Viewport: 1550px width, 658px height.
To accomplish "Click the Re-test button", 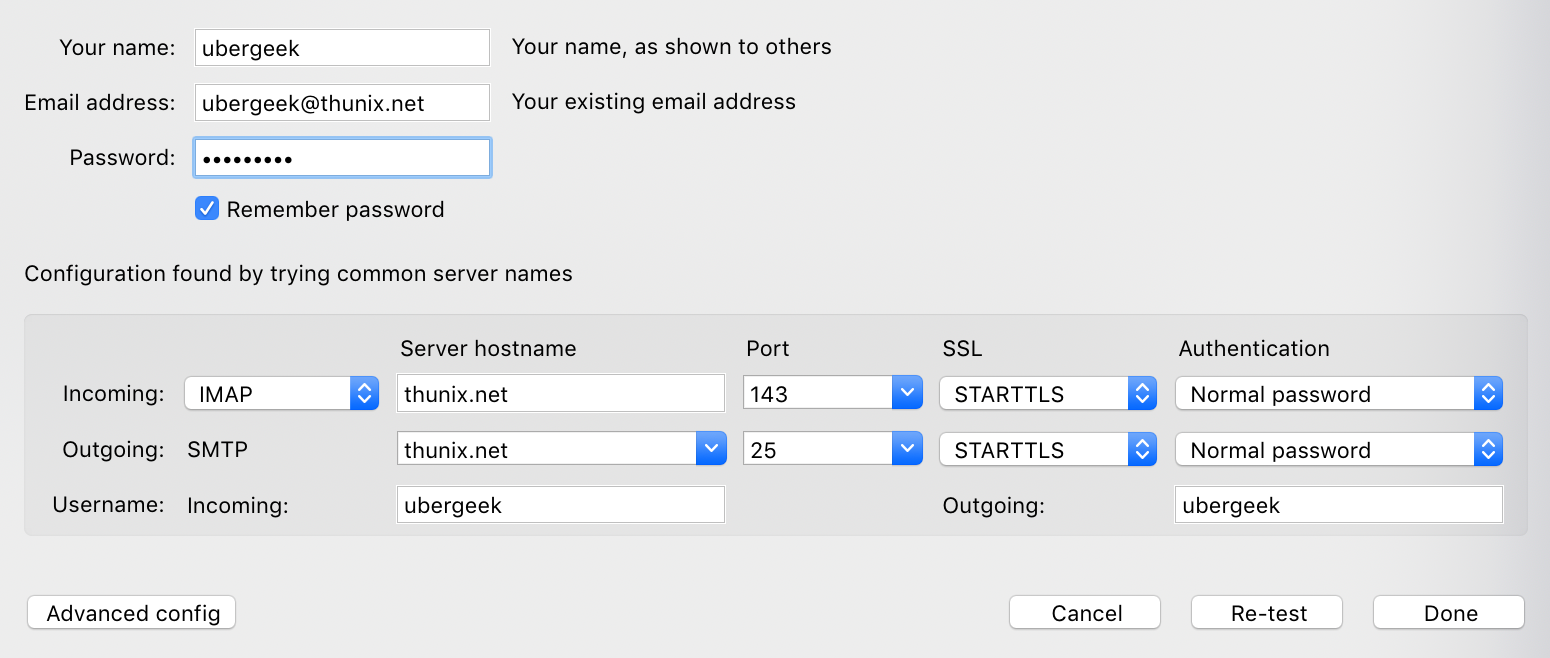I will click(x=1267, y=613).
